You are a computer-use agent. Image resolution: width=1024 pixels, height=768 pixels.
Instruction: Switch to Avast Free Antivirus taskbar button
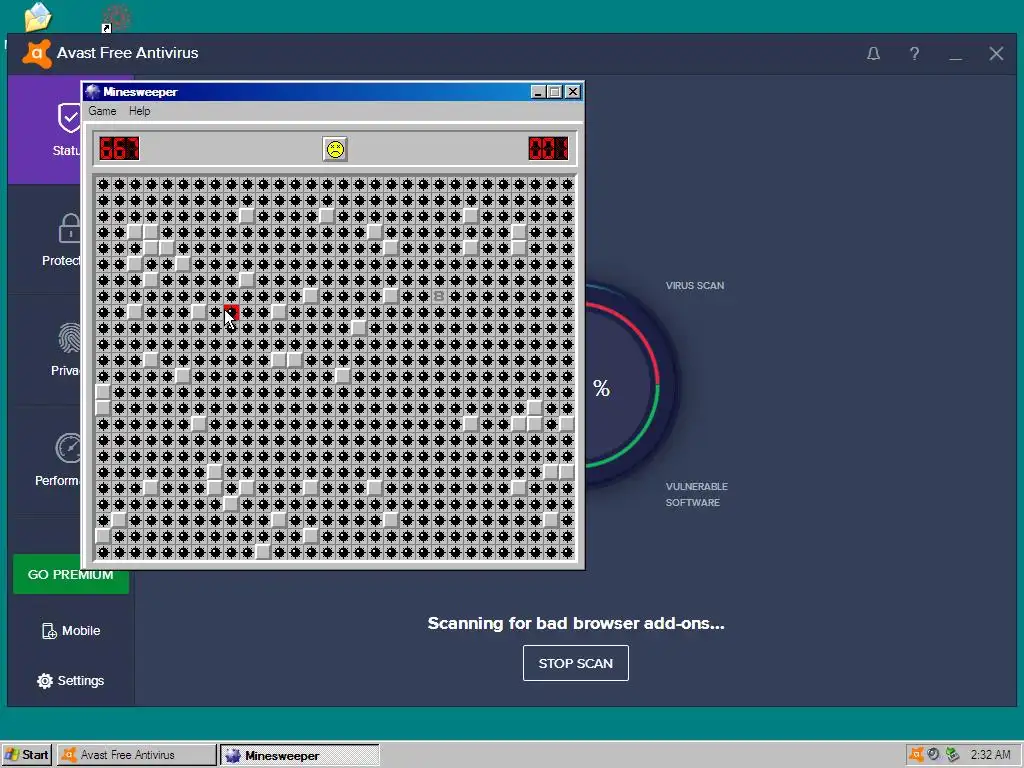point(136,755)
